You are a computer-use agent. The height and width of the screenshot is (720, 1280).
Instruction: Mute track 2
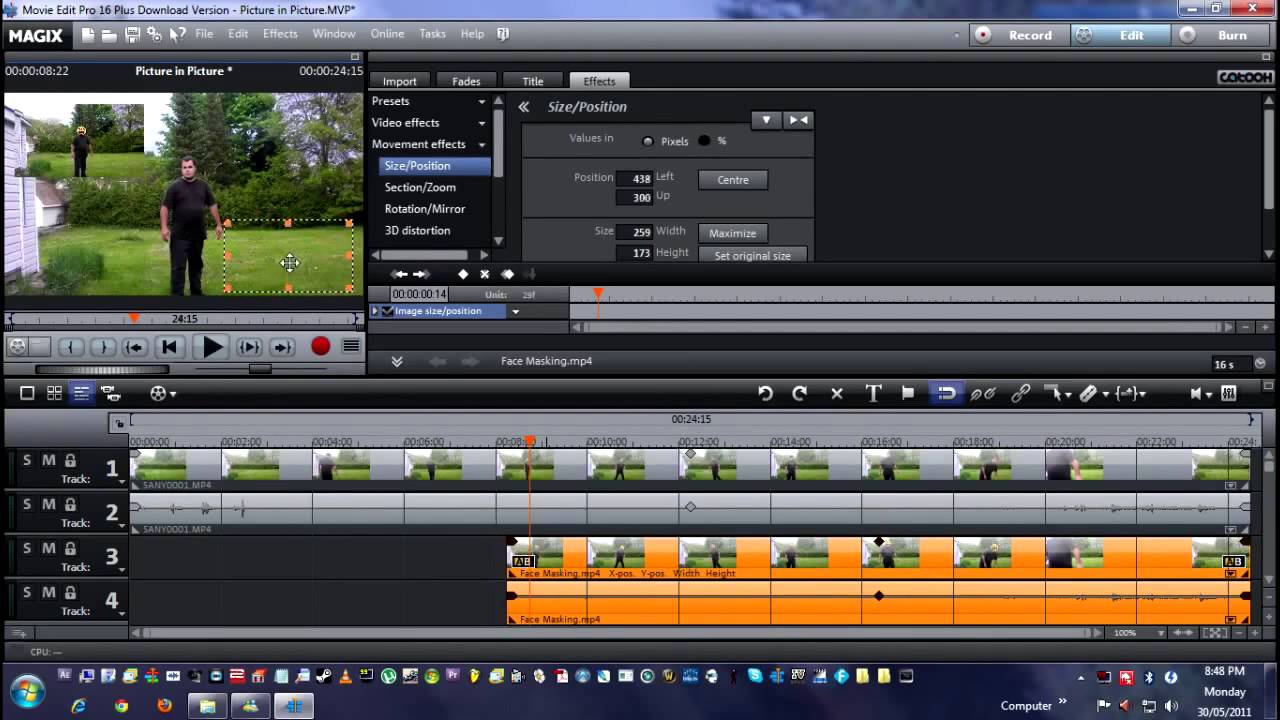pyautogui.click(x=48, y=504)
